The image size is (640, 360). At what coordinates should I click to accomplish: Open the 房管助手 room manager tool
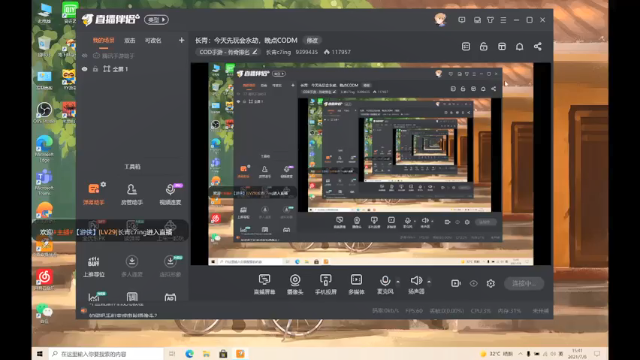coord(131,194)
